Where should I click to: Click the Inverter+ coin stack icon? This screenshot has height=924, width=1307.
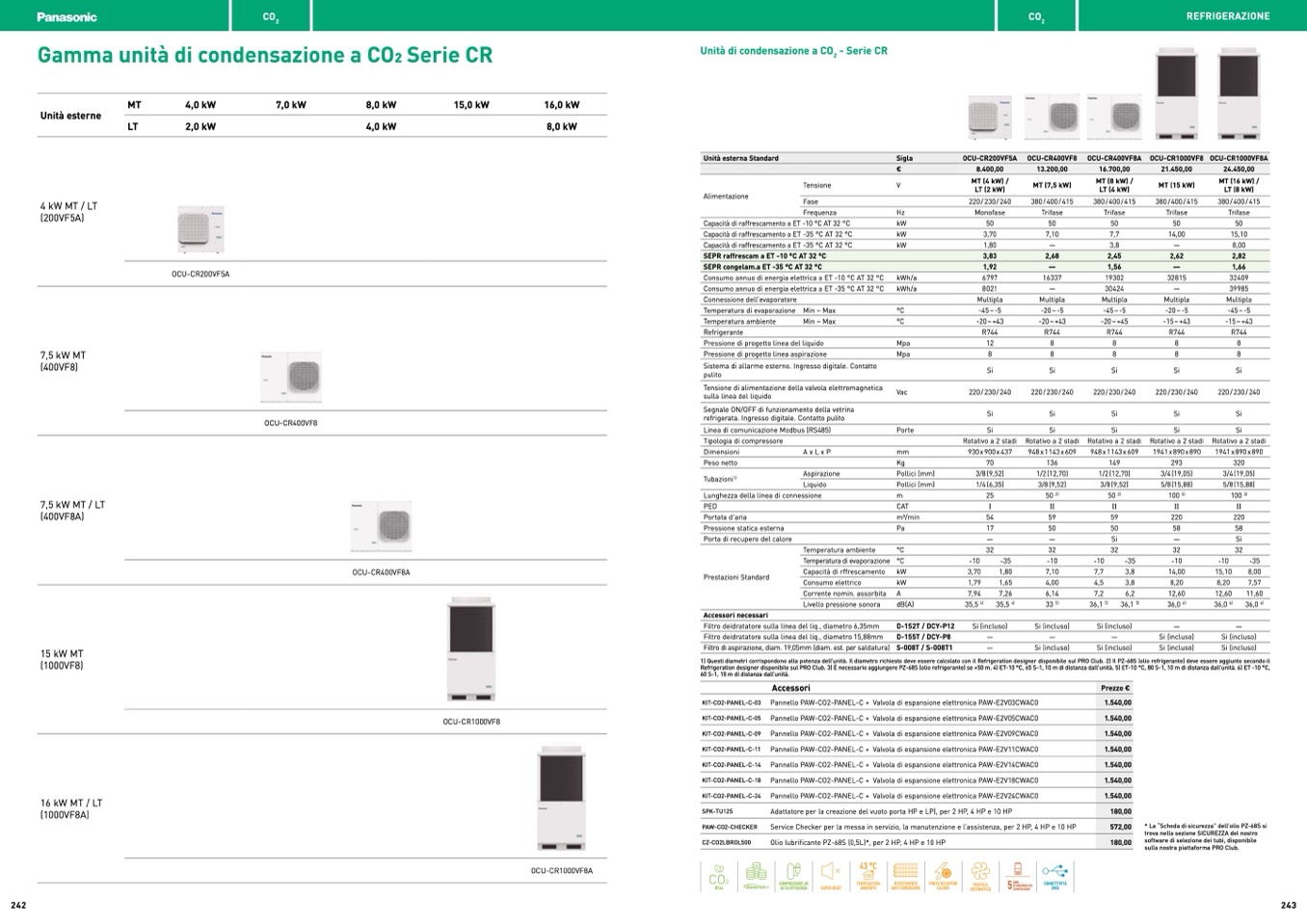756,877
